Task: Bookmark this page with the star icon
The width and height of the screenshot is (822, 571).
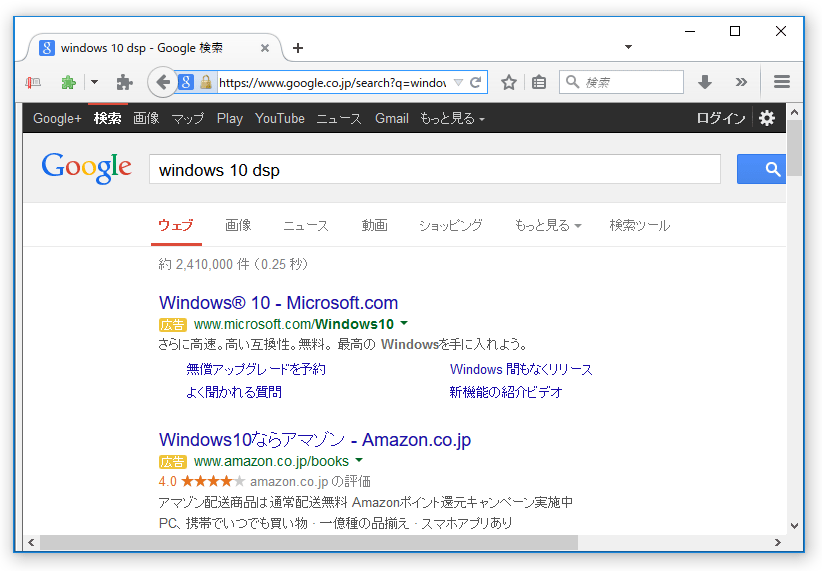Action: [509, 82]
